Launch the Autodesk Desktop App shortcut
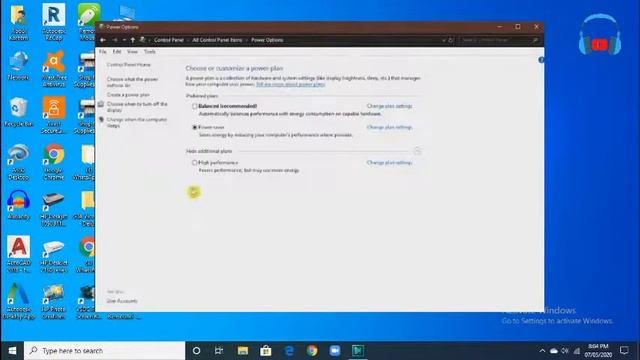Screen dimensions: 640x360 point(18,301)
